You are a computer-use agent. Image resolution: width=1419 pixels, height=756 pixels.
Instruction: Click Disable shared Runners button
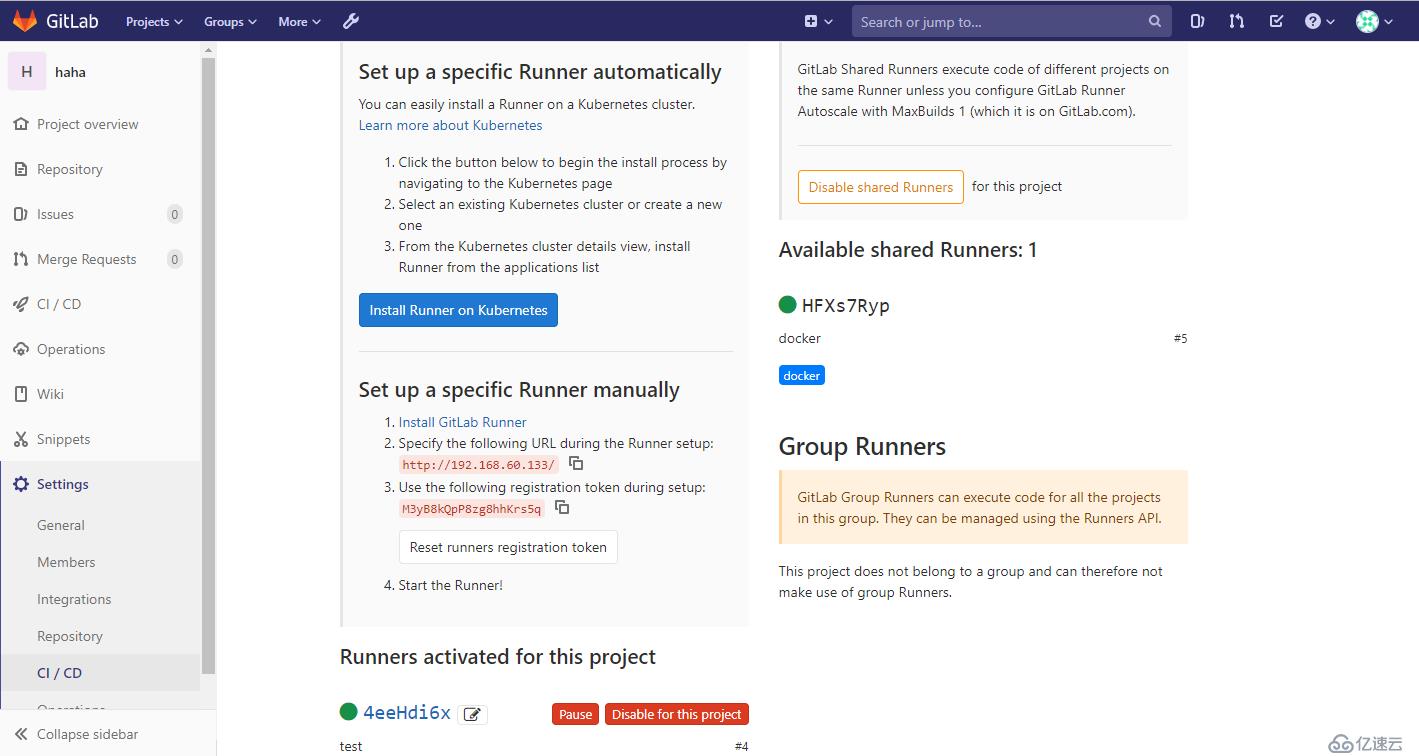(x=880, y=187)
